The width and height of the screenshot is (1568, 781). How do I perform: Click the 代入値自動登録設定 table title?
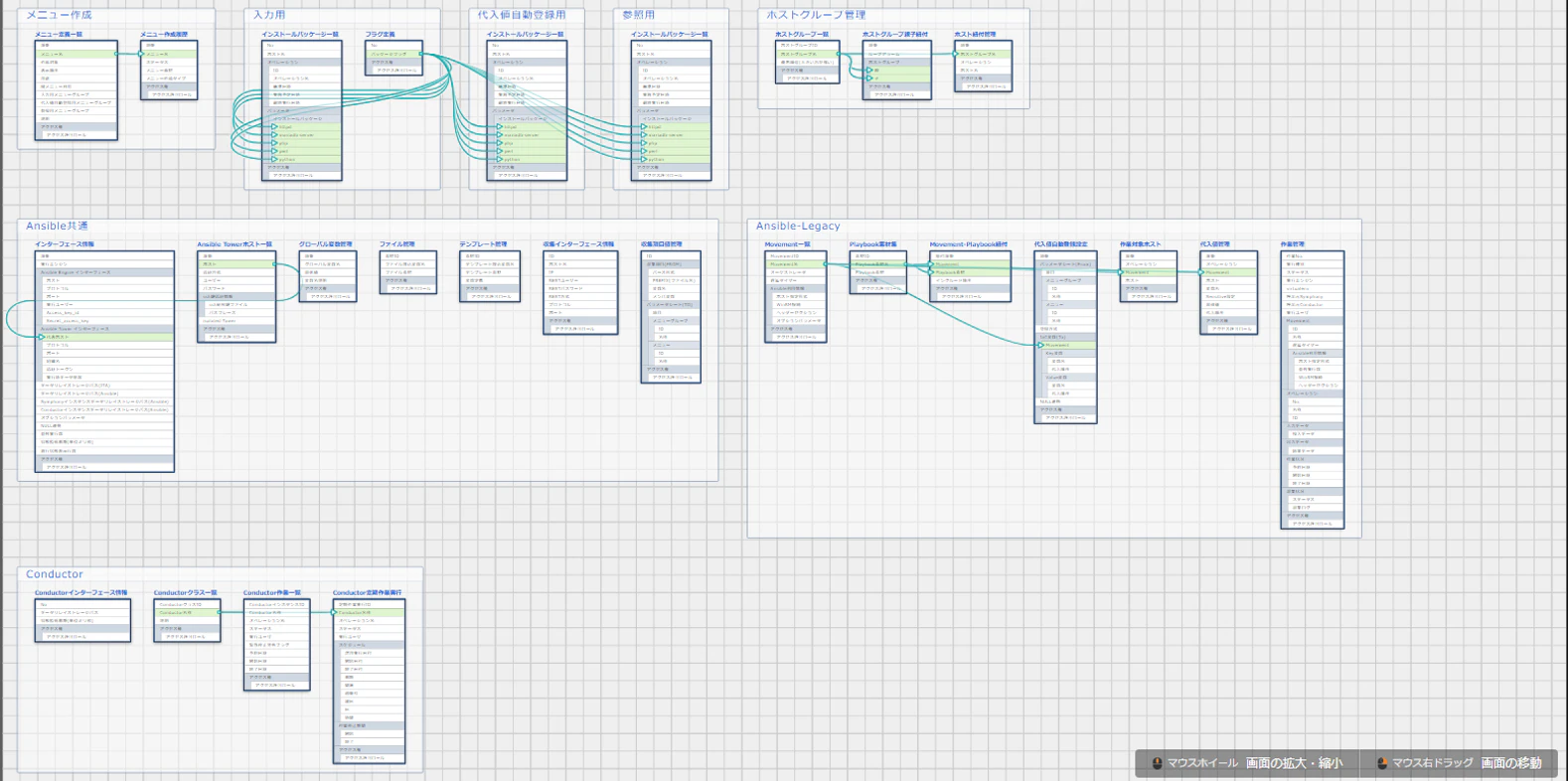tap(1060, 244)
